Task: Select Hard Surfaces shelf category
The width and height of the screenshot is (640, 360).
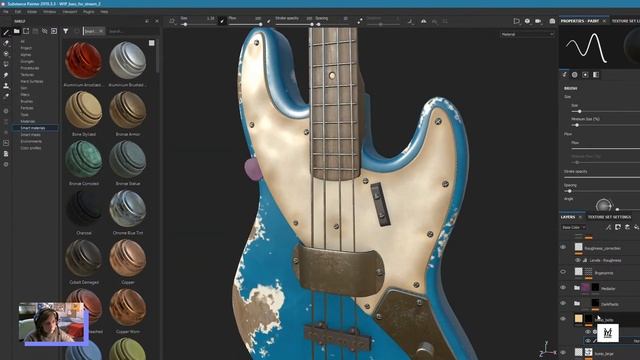Action: (x=32, y=81)
